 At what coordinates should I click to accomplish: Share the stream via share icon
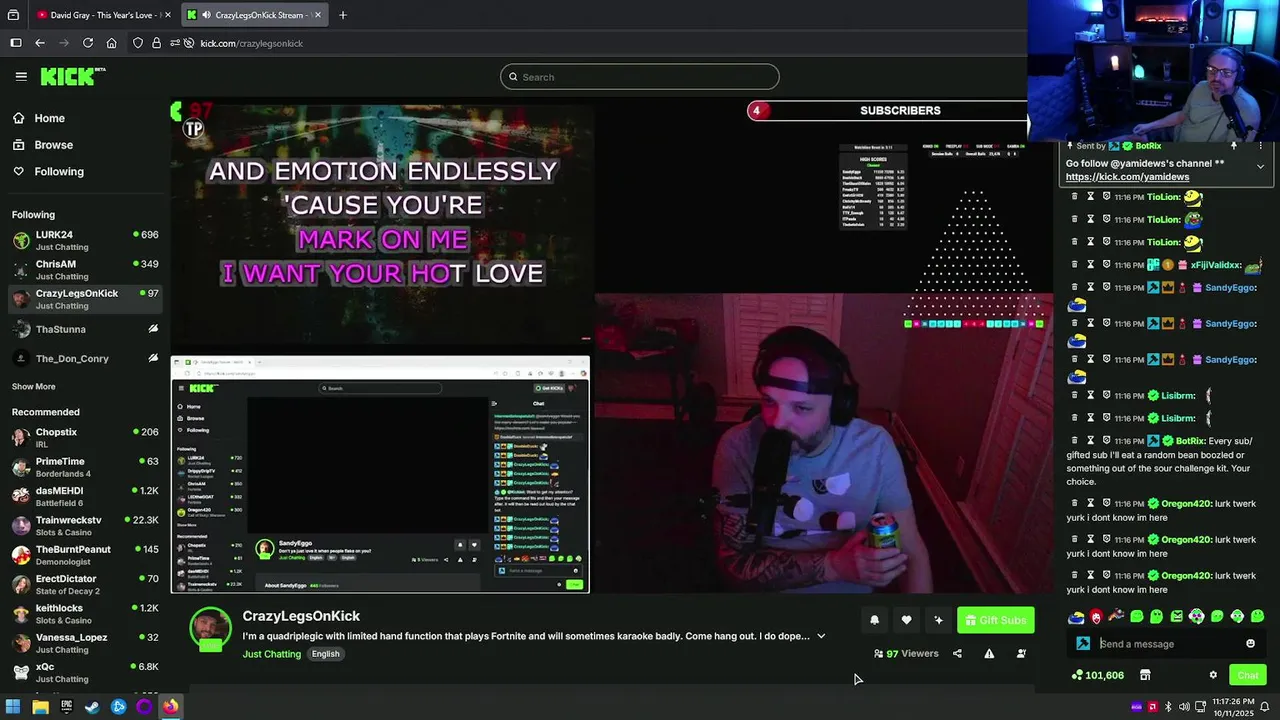click(x=957, y=654)
